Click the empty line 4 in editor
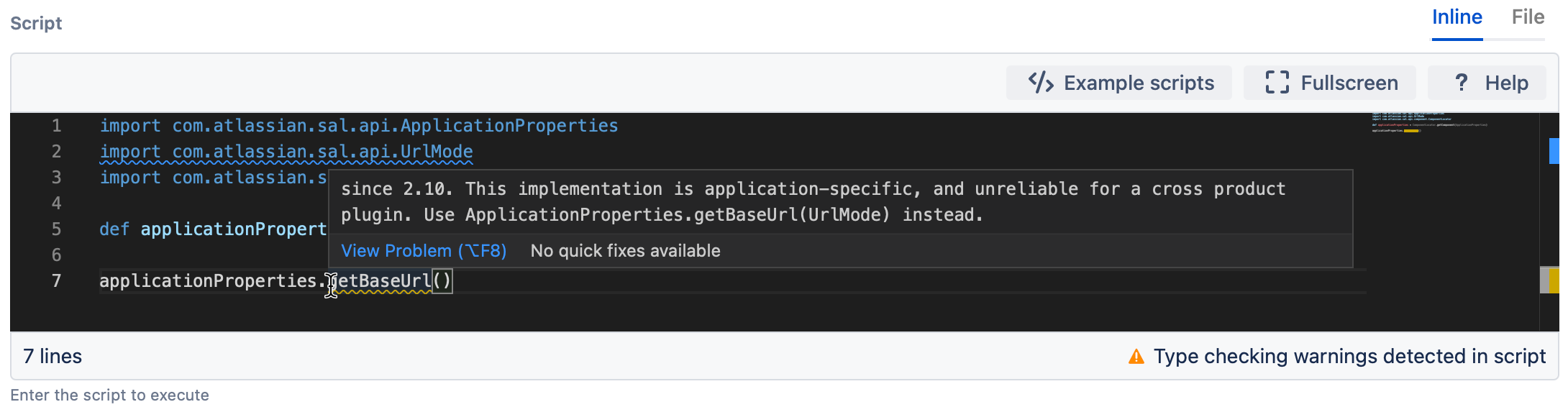Screen dimensions: 1568x407 pos(719,203)
